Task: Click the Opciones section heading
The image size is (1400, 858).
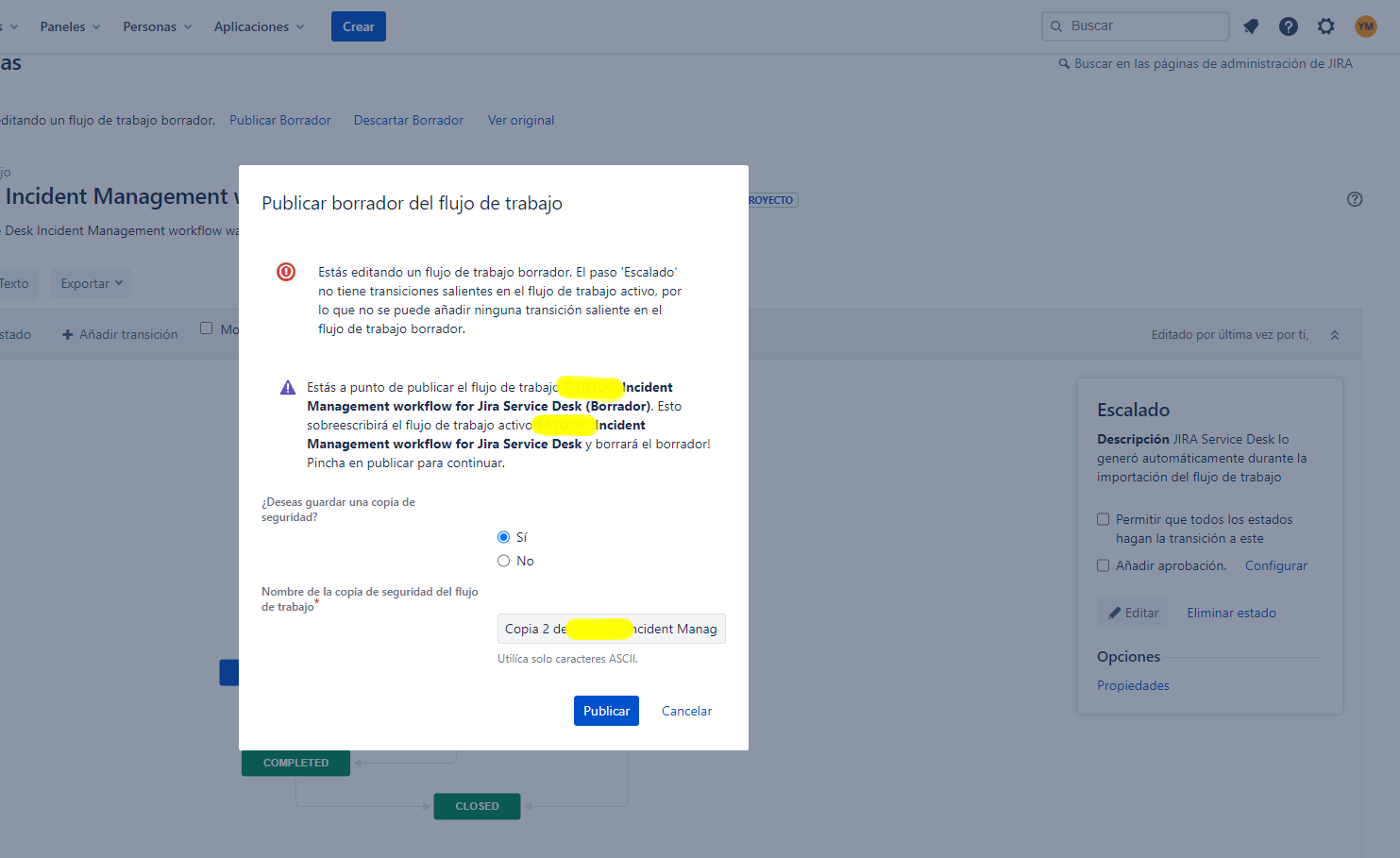Action: 1128,657
